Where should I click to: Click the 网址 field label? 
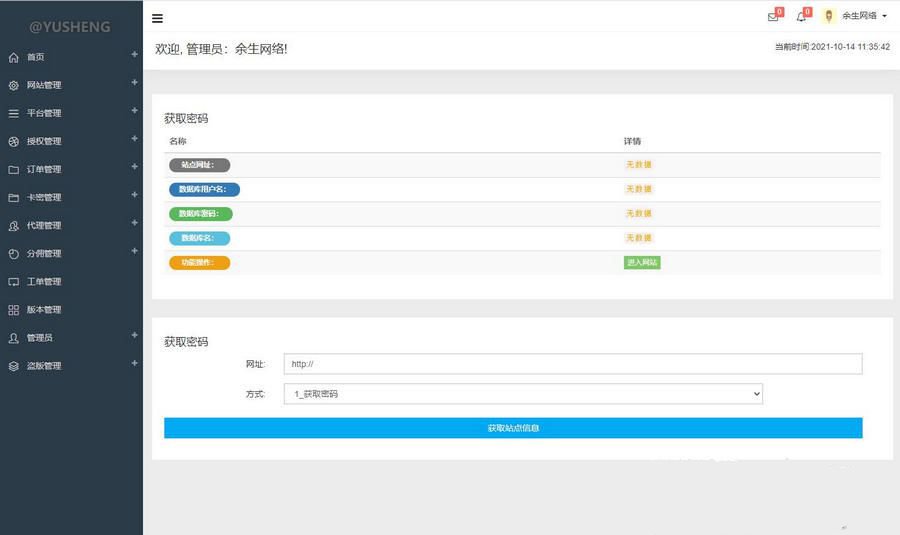click(x=255, y=364)
